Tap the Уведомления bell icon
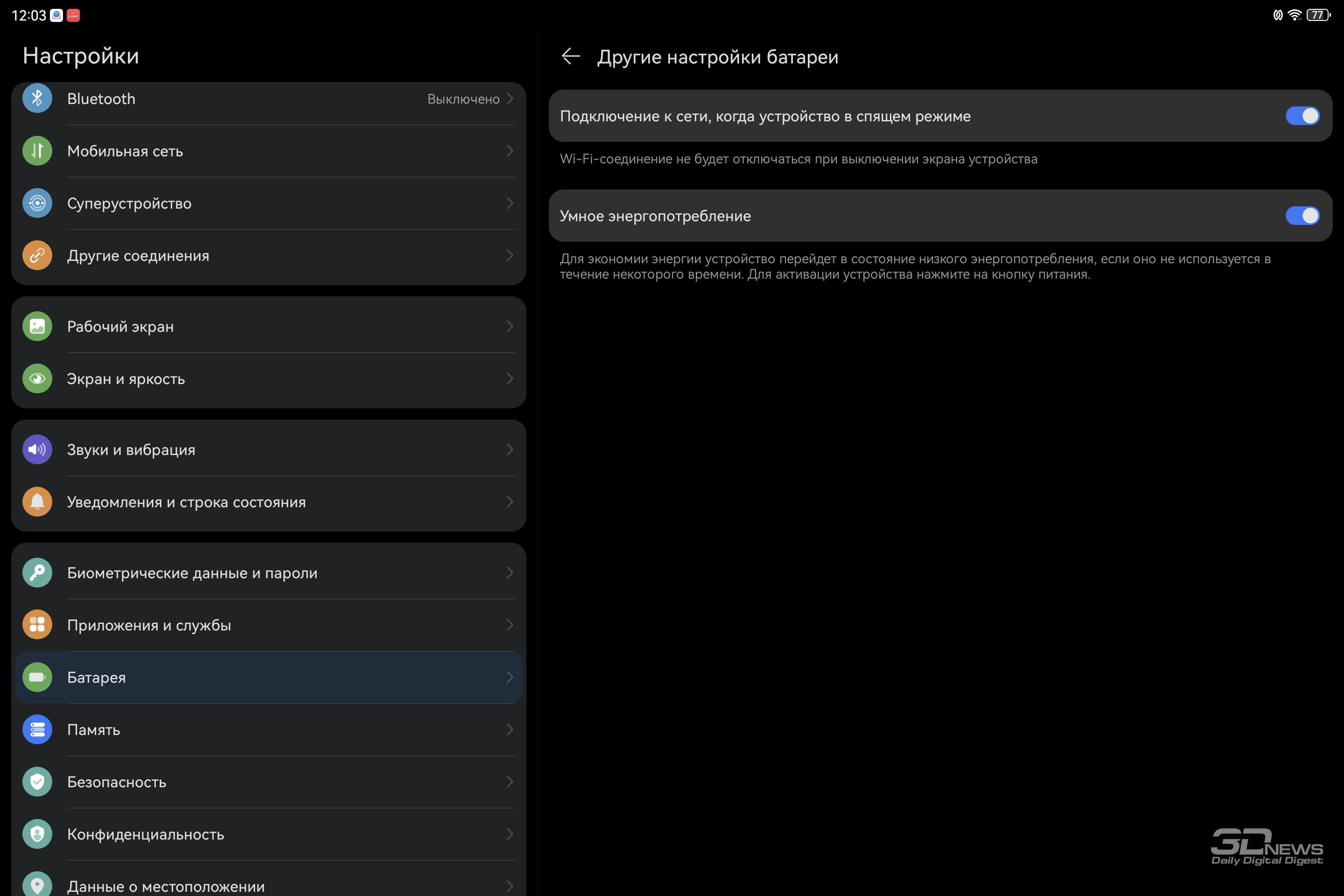The height and width of the screenshot is (896, 1344). (x=37, y=502)
